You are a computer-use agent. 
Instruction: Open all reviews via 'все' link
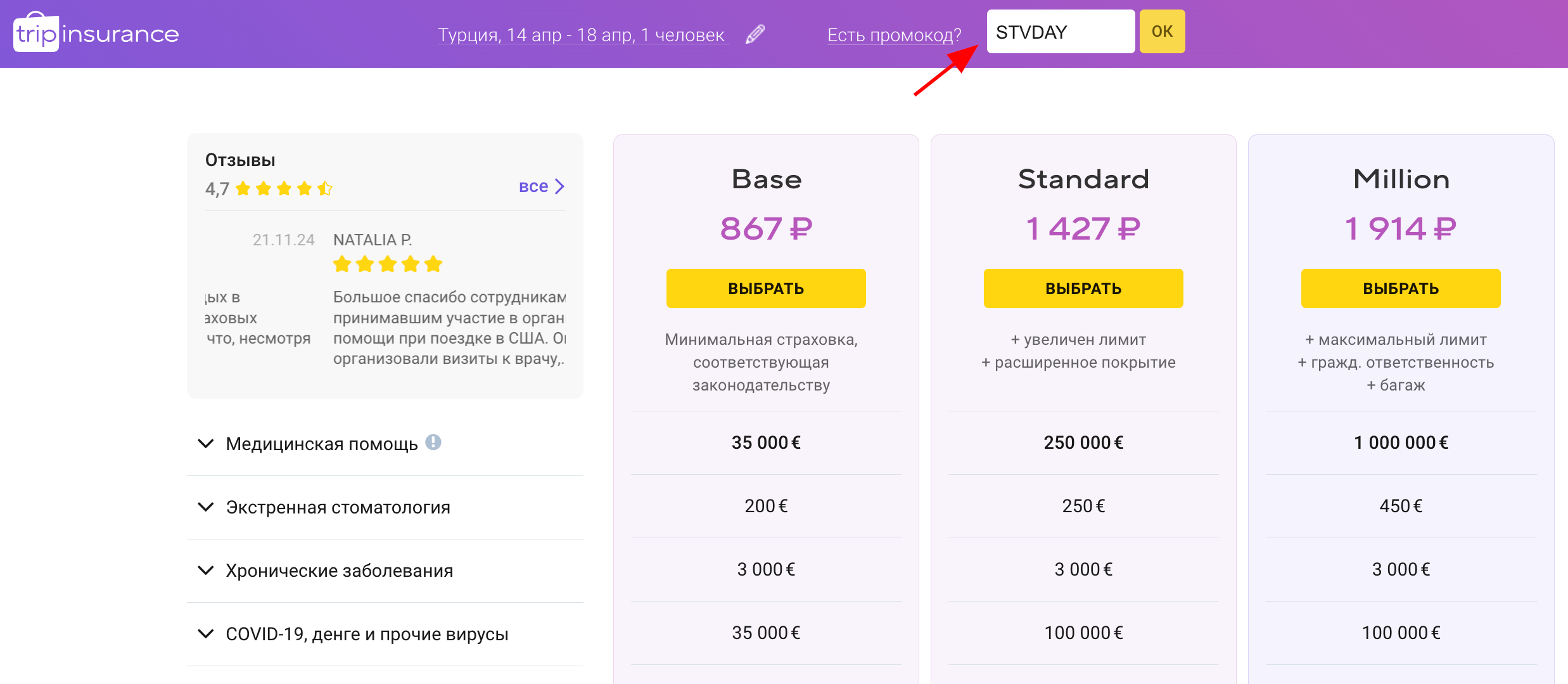point(533,186)
